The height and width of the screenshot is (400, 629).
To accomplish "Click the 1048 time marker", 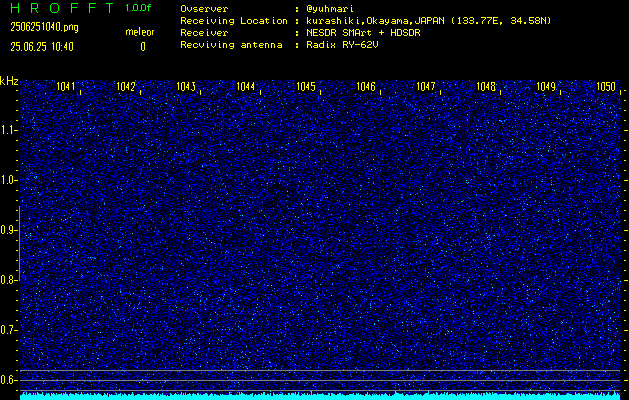I will click(486, 87).
